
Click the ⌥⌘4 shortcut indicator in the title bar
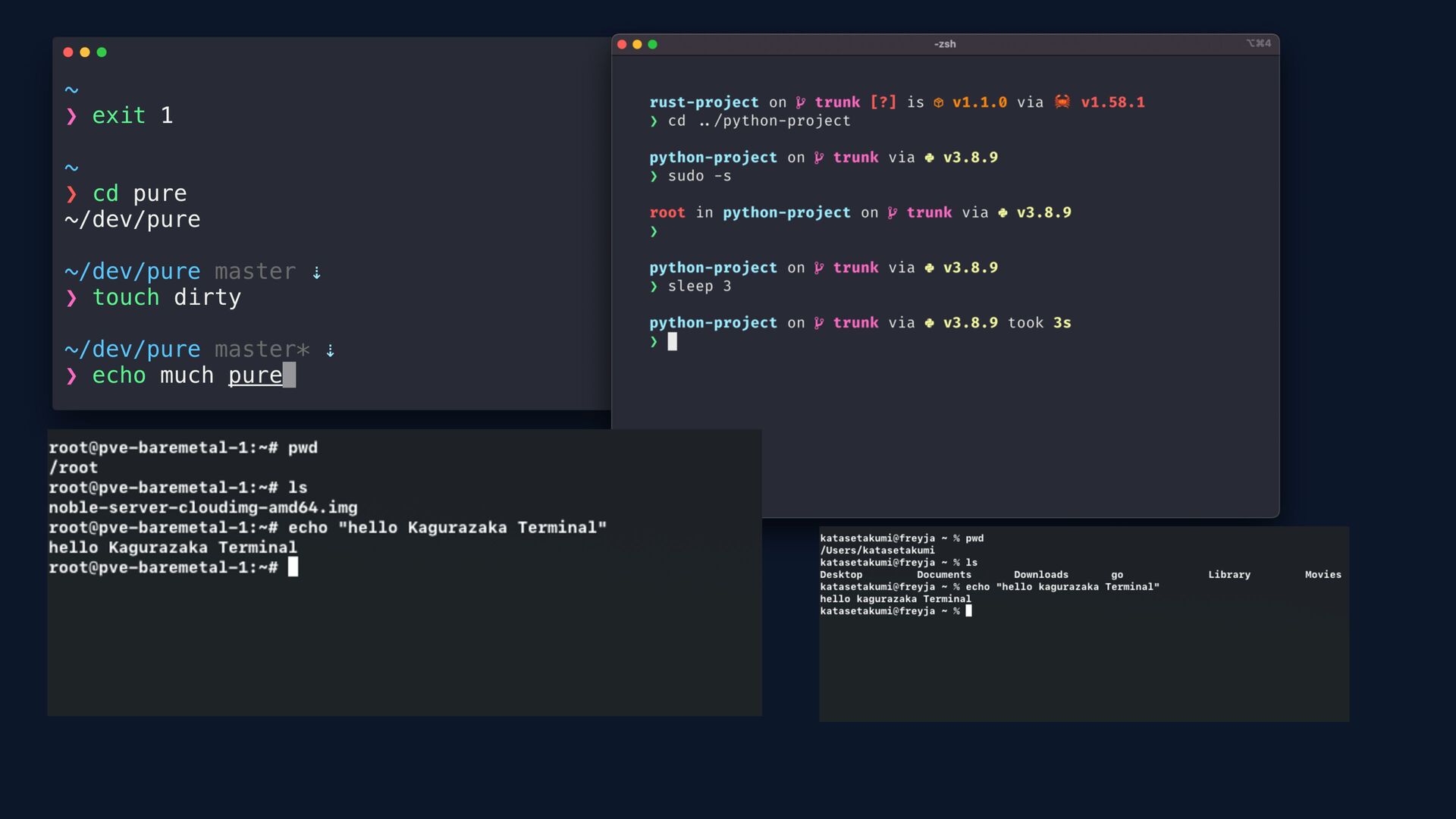tap(1258, 43)
